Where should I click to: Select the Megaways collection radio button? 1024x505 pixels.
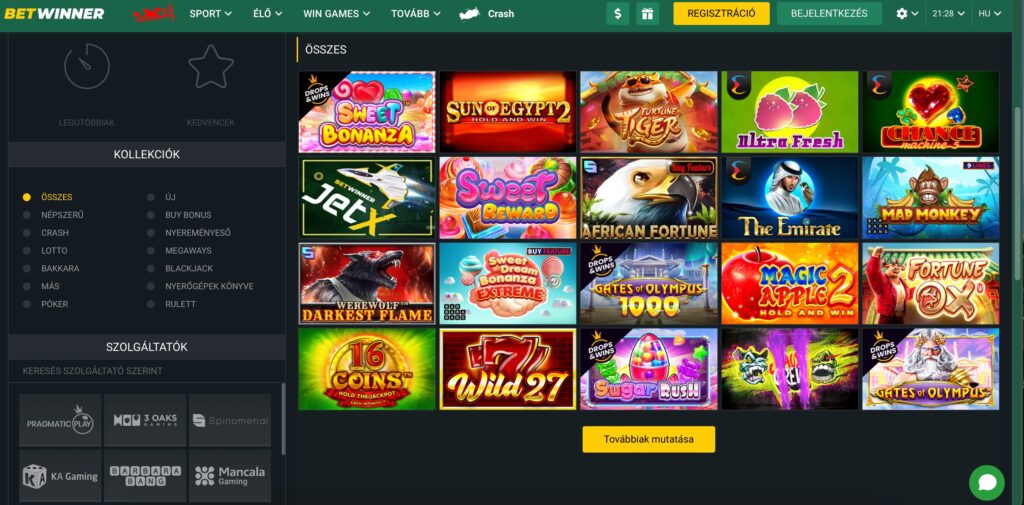pos(151,250)
